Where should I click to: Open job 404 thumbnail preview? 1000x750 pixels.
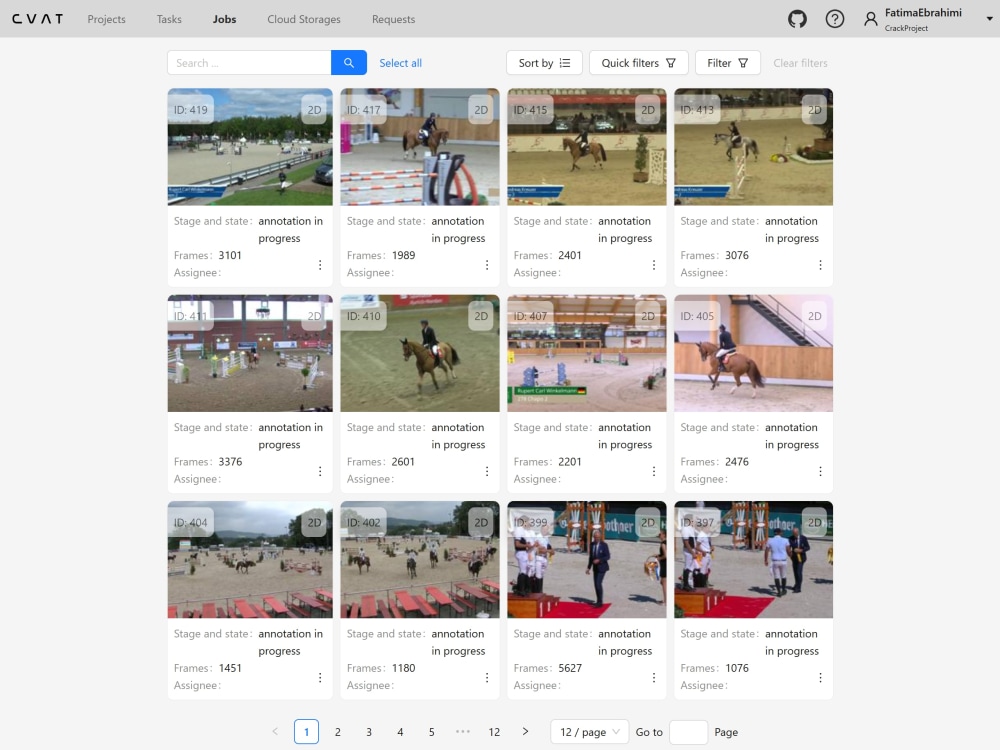click(250, 559)
